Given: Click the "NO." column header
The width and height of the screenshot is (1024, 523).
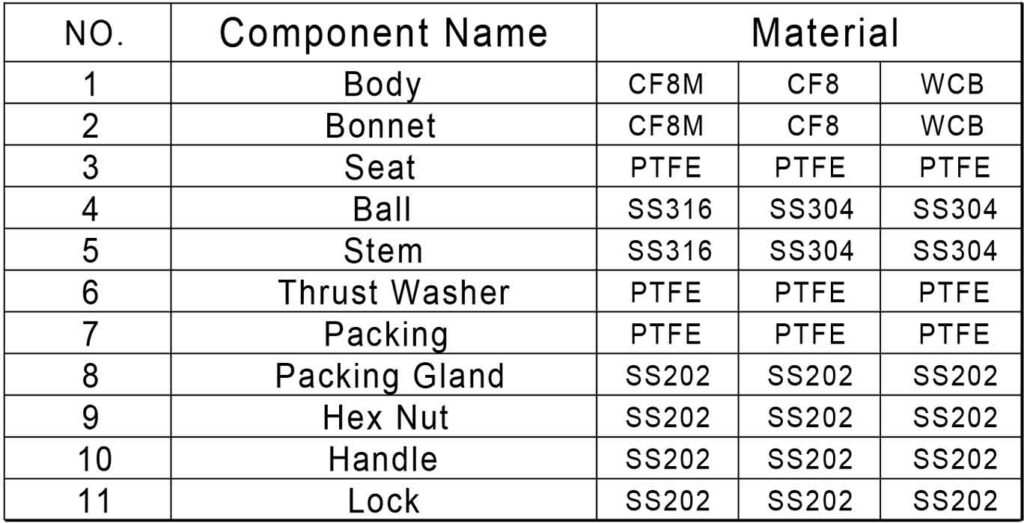Looking at the screenshot, I should pyautogui.click(x=92, y=34).
